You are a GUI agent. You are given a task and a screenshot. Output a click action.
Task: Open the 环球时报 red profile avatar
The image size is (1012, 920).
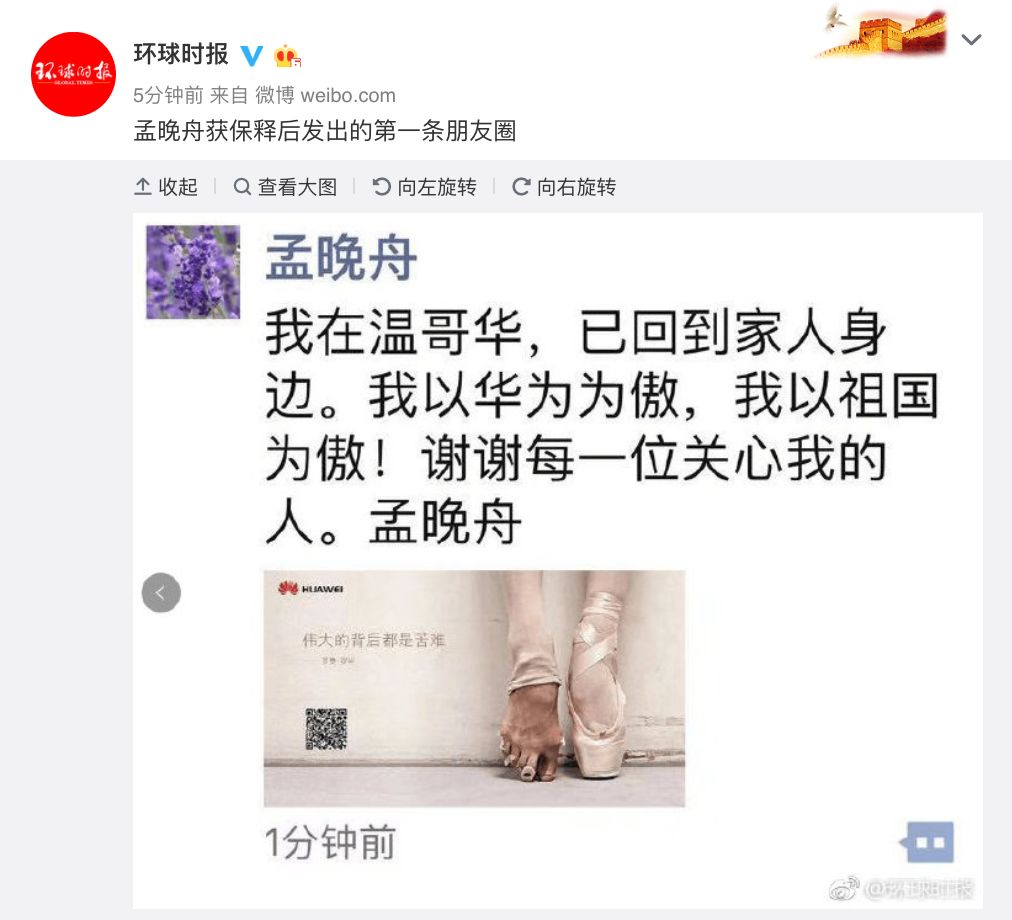coord(74,74)
